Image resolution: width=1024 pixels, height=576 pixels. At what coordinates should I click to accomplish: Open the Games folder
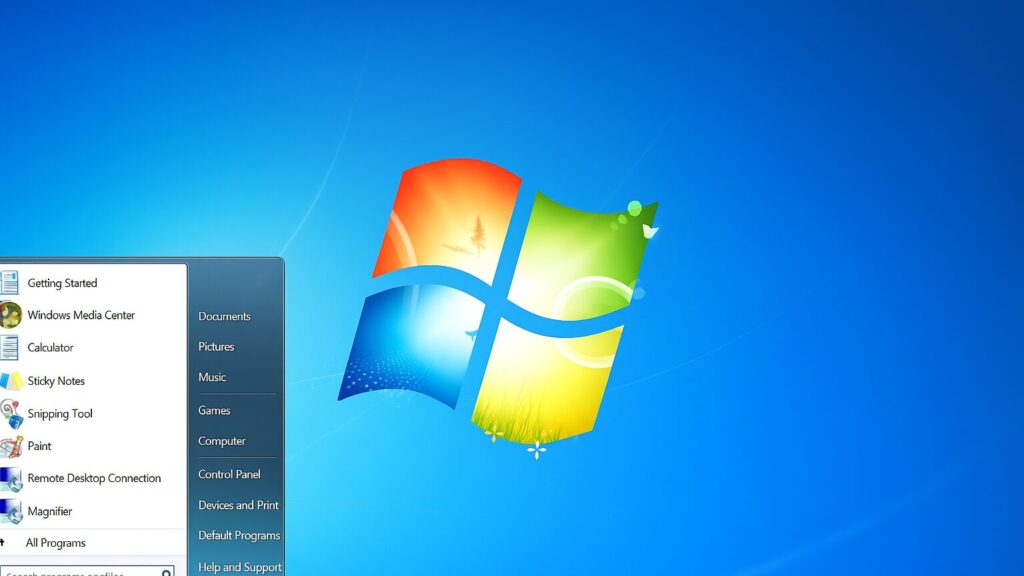214,410
